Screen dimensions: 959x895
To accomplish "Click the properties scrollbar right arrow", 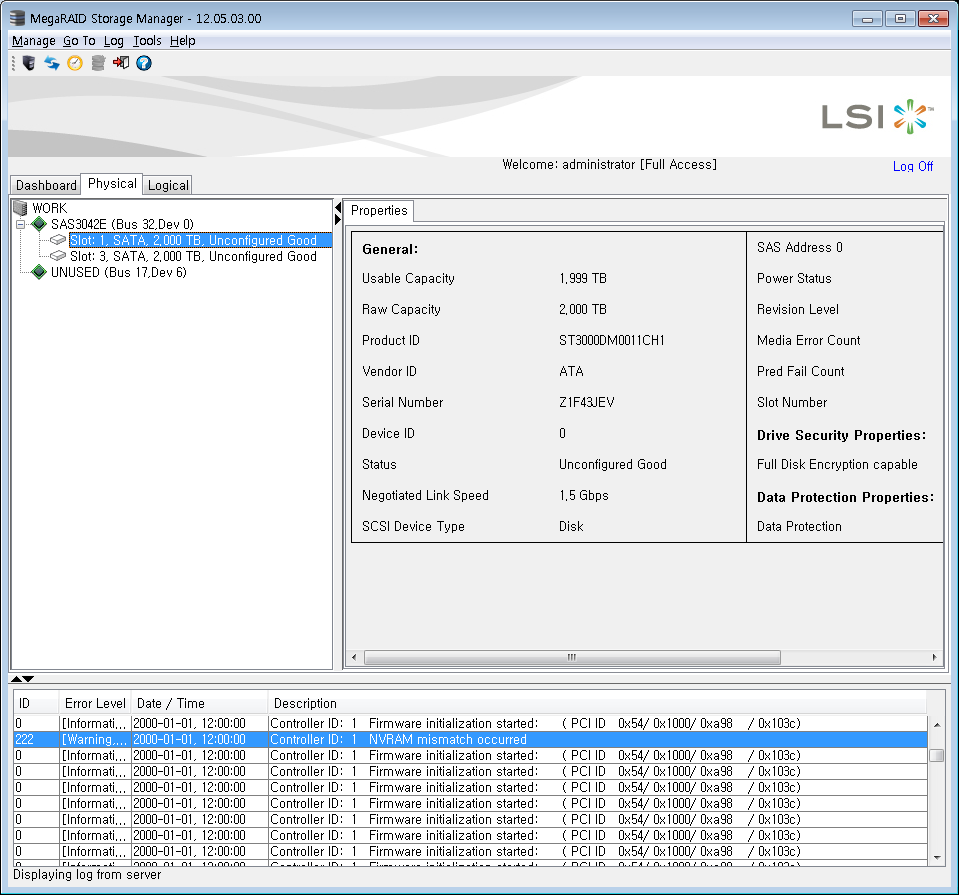I will [935, 657].
